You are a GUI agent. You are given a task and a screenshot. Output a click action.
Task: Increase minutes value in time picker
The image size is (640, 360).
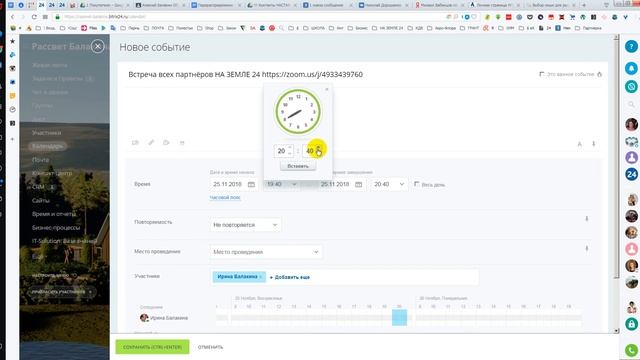(318, 148)
